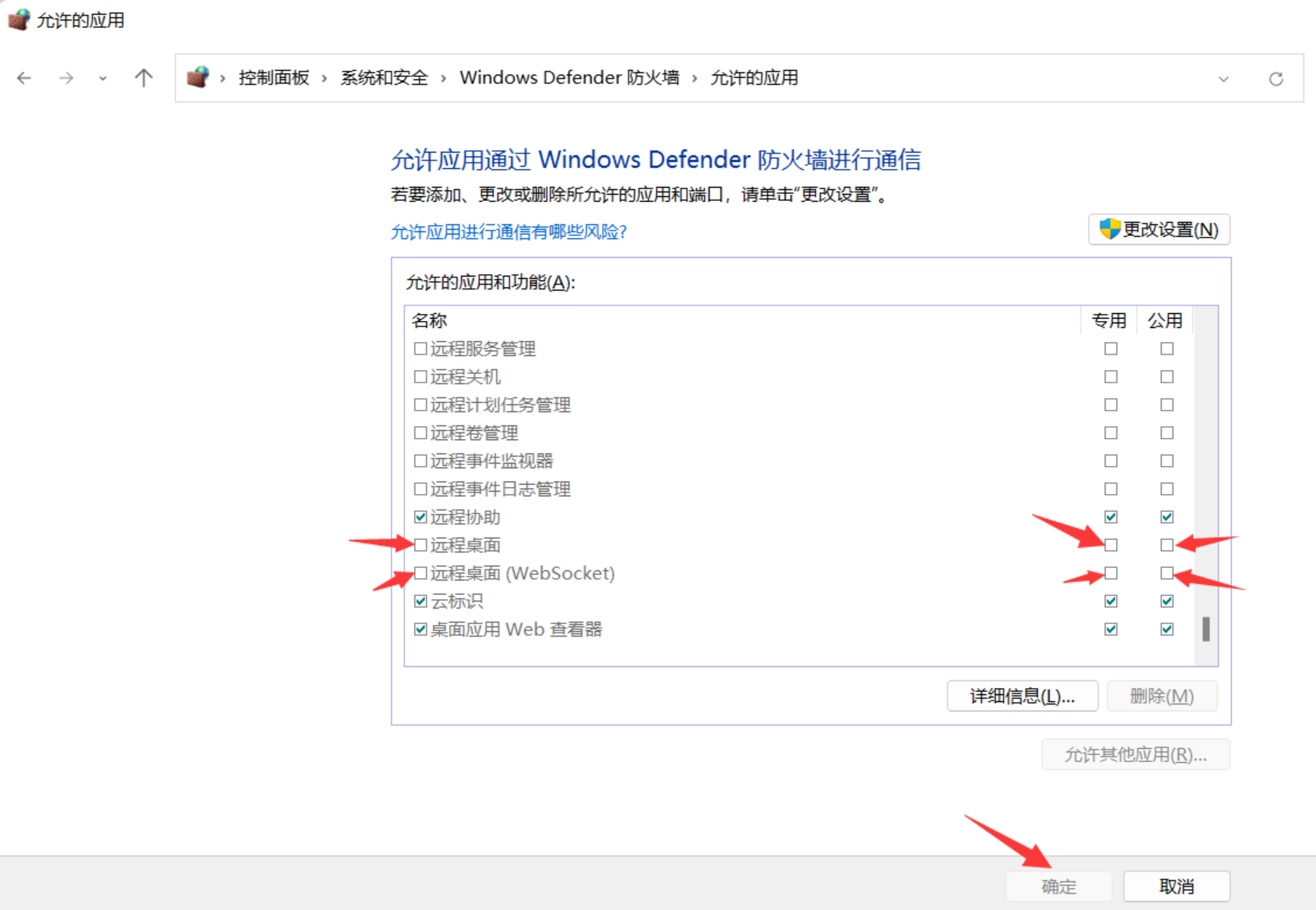Uncheck 远程协助 in the allowed apps list
This screenshot has width=1316, height=910.
[x=419, y=517]
